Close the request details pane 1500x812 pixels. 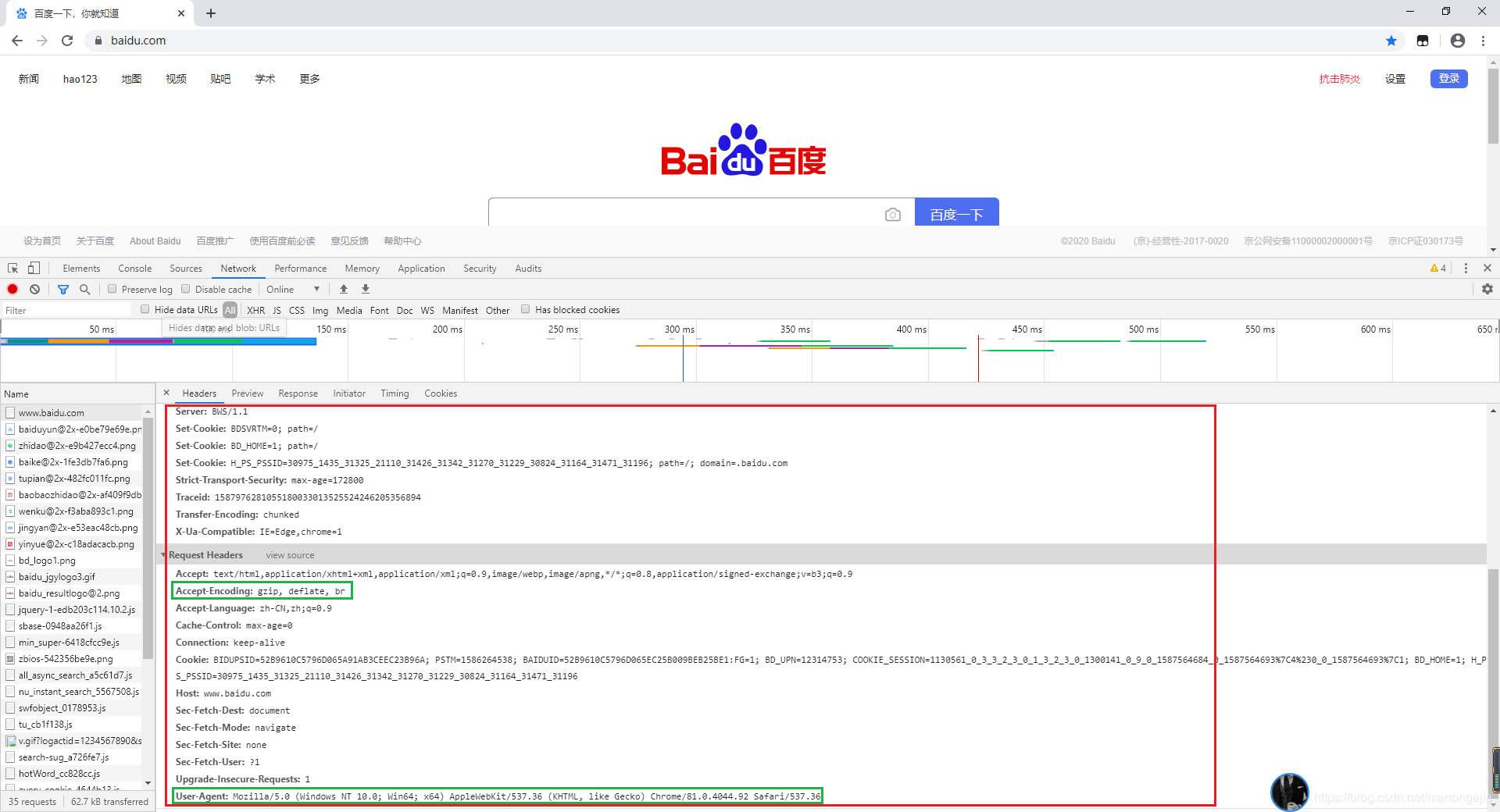166,393
